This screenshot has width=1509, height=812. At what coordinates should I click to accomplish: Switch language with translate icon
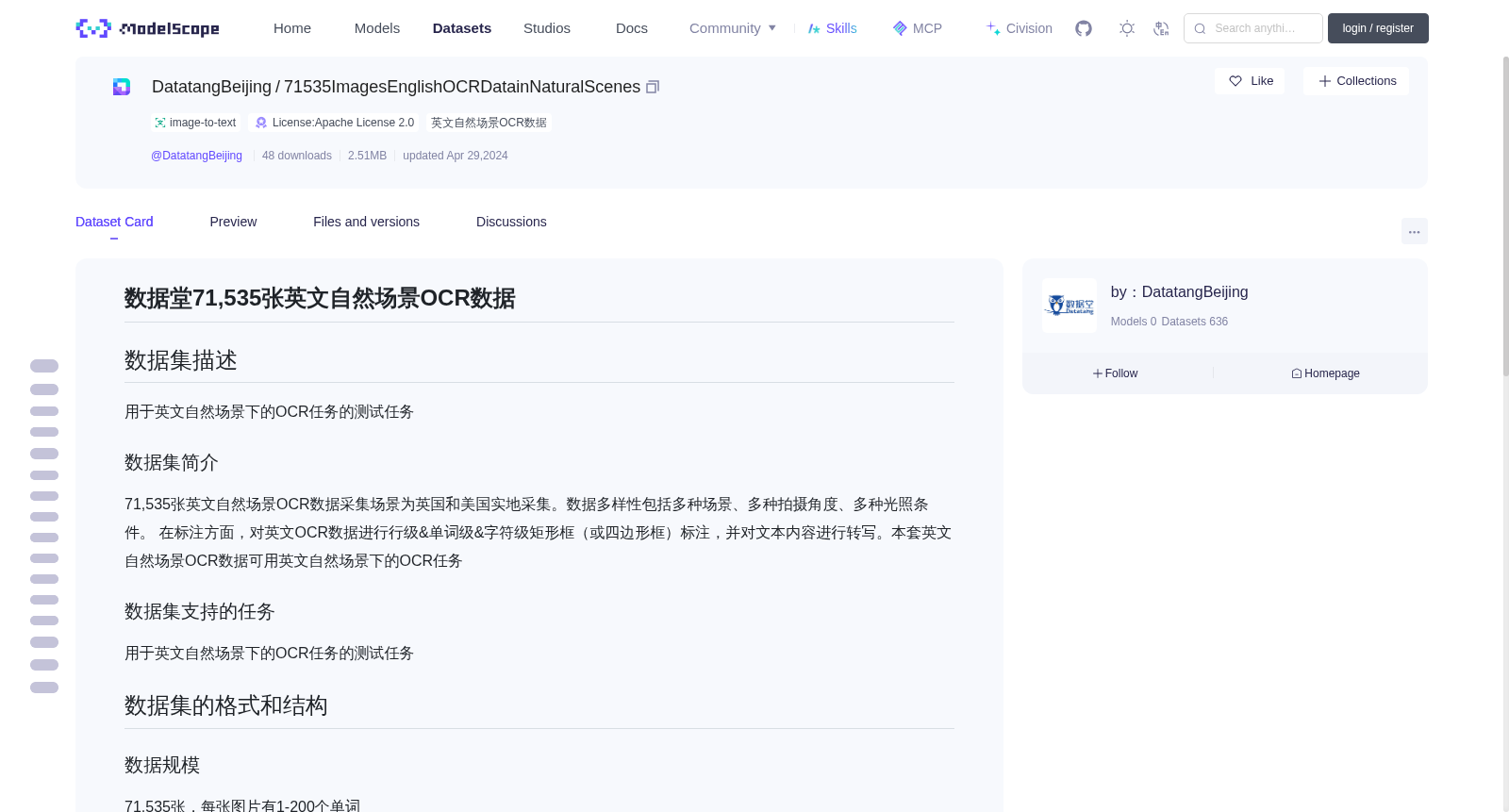pyautogui.click(x=1161, y=28)
